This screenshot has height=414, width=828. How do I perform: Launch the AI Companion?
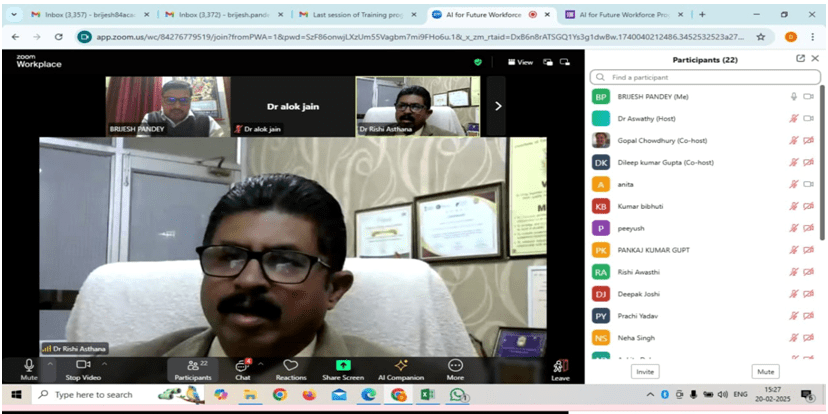coord(400,367)
